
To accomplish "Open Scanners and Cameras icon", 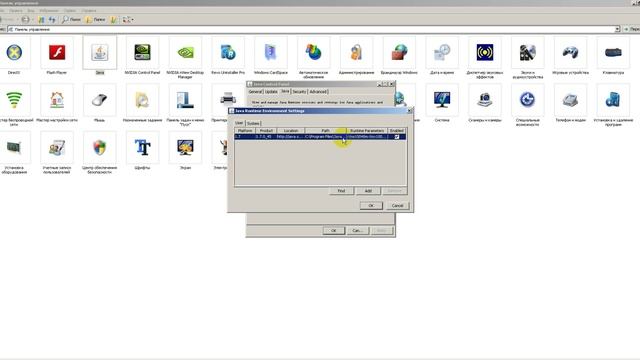I will [484, 100].
